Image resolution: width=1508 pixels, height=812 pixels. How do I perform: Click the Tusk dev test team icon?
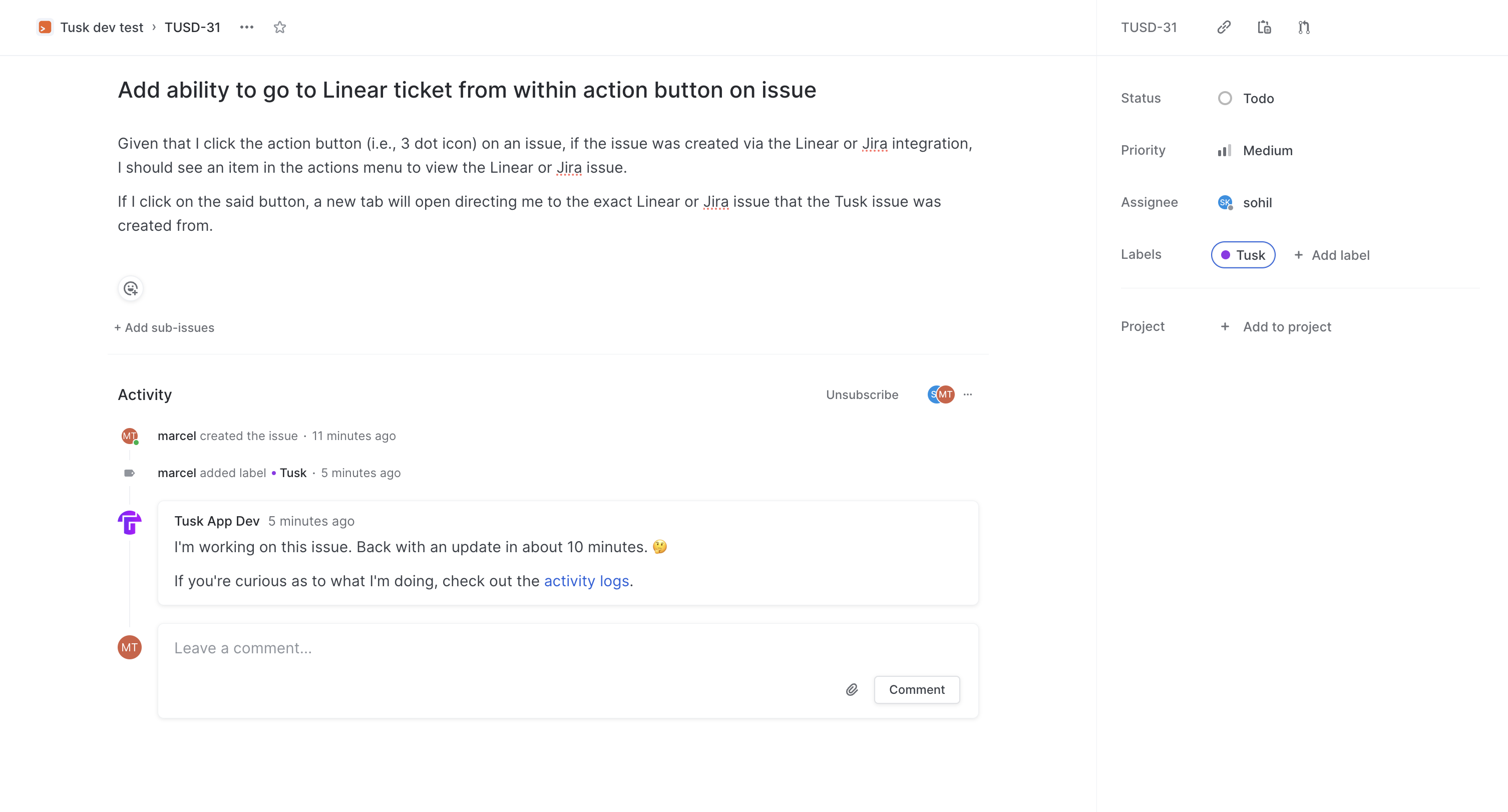click(x=45, y=28)
